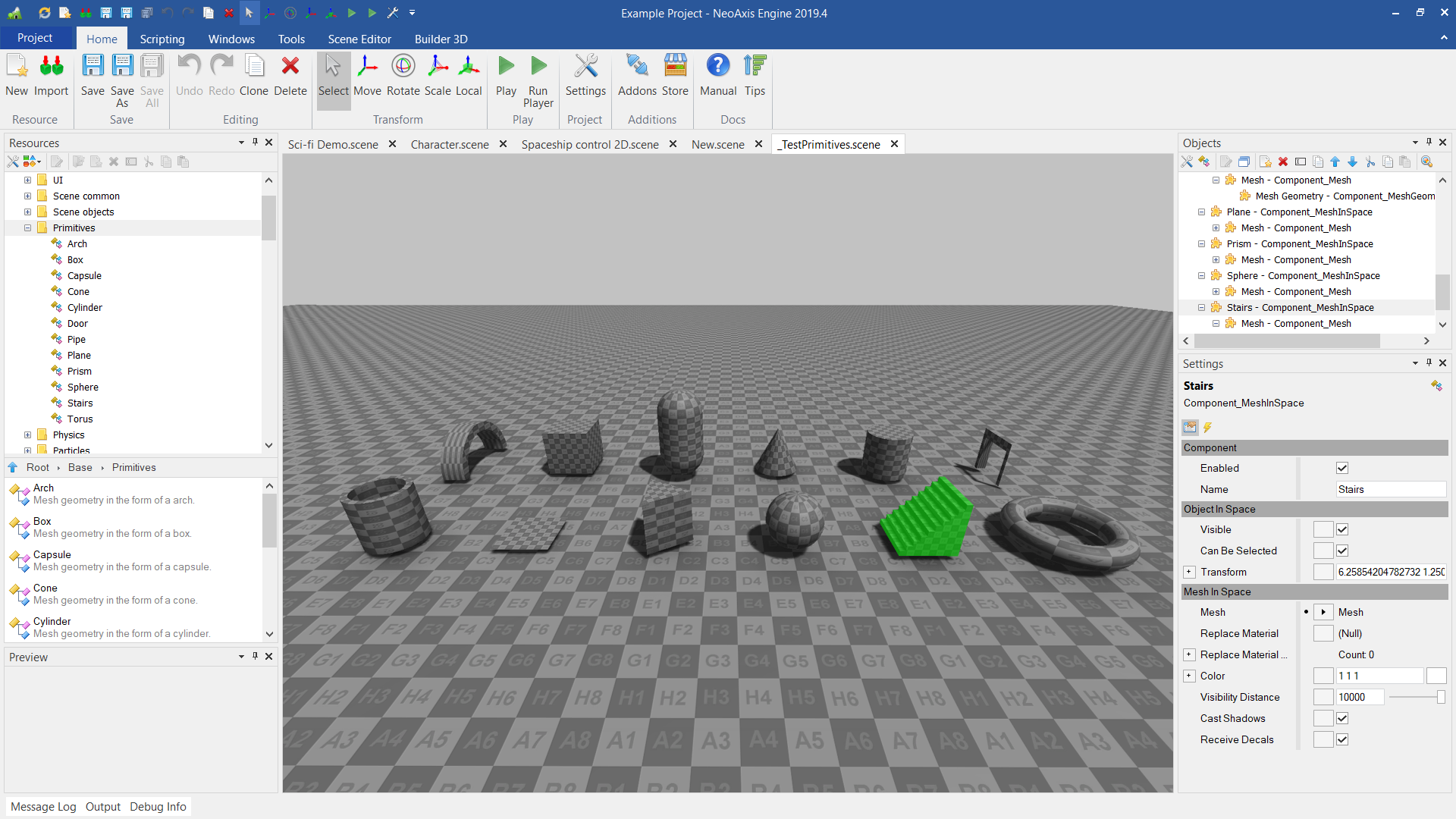Click the Visibility Distance slider

pos(1415,697)
